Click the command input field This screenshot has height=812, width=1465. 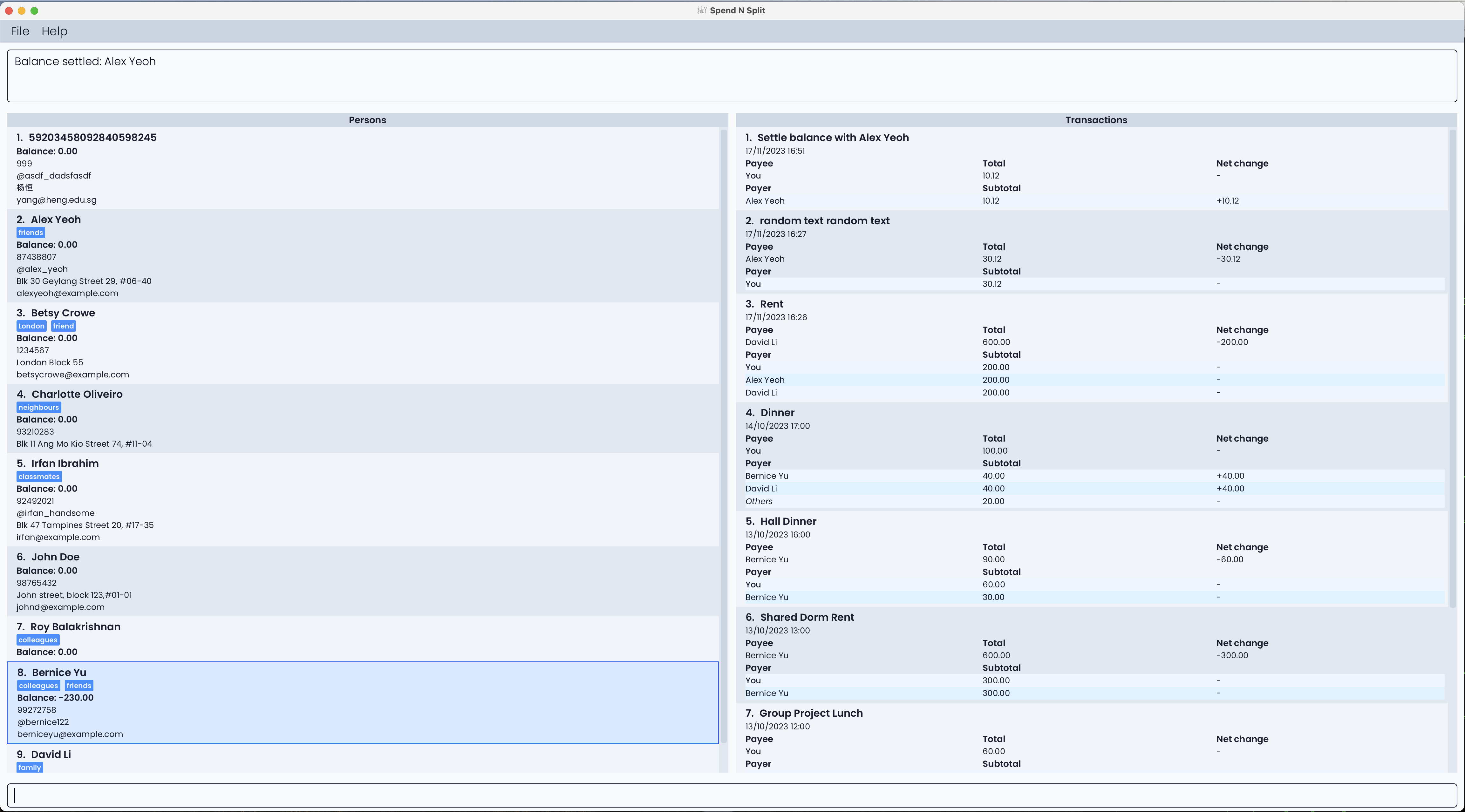731,795
